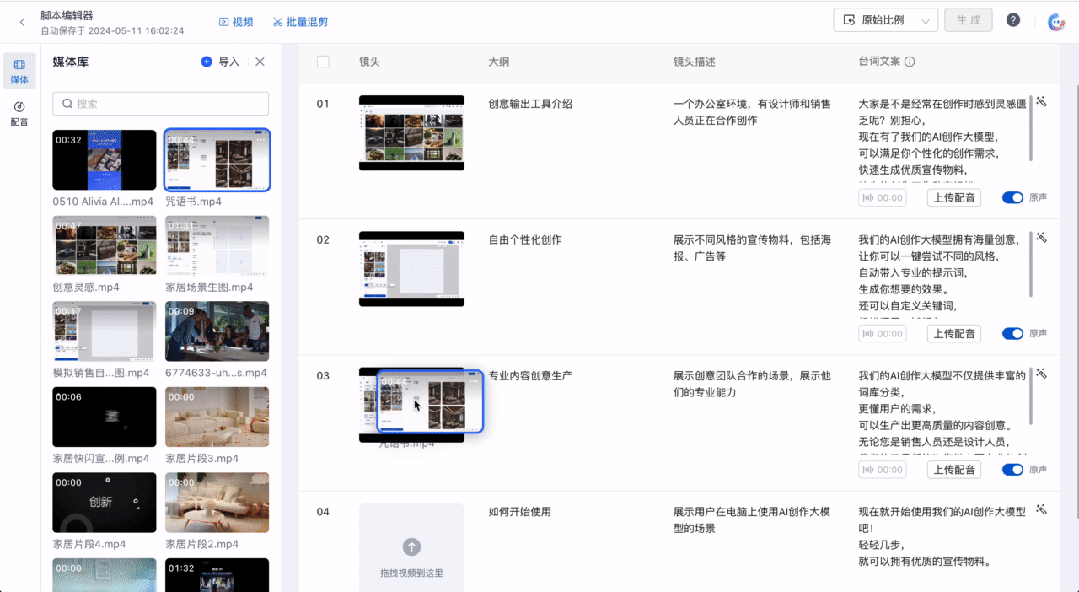This screenshot has width=1079, height=592.
Task: Toggle 原声 switch for shot 01
Action: (1012, 198)
